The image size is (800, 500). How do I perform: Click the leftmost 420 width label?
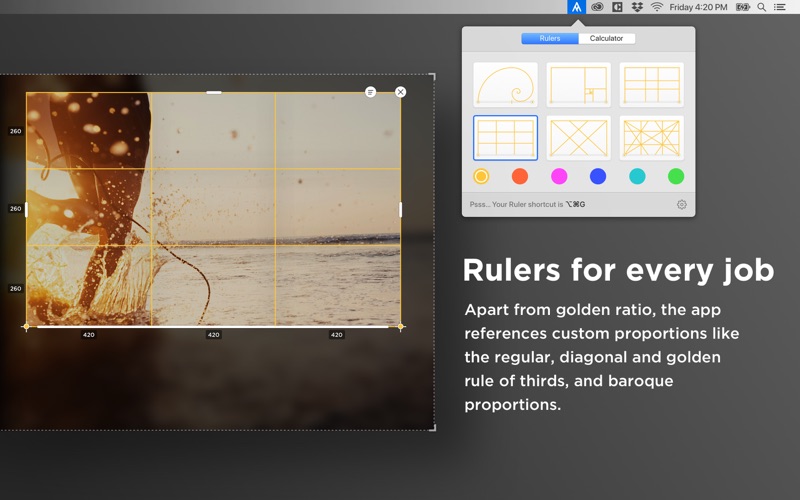(89, 335)
